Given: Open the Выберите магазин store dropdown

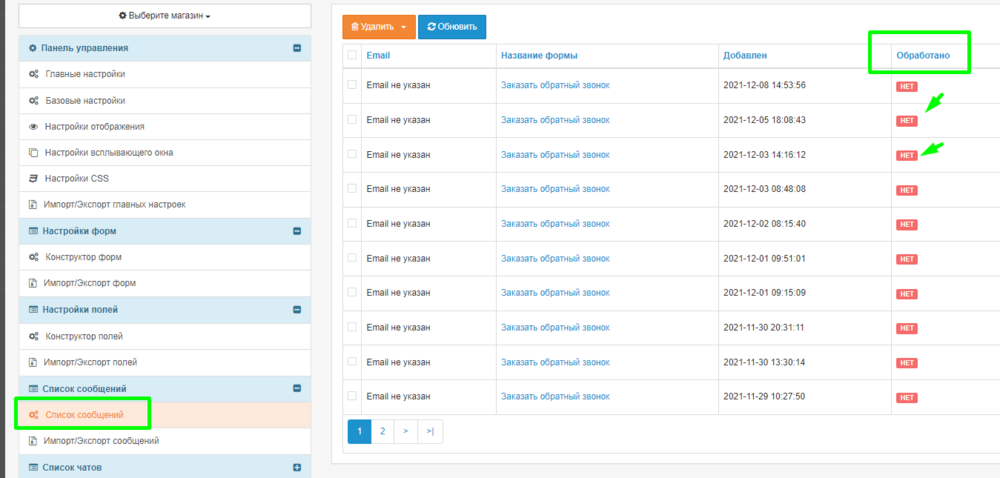Looking at the screenshot, I should [165, 16].
